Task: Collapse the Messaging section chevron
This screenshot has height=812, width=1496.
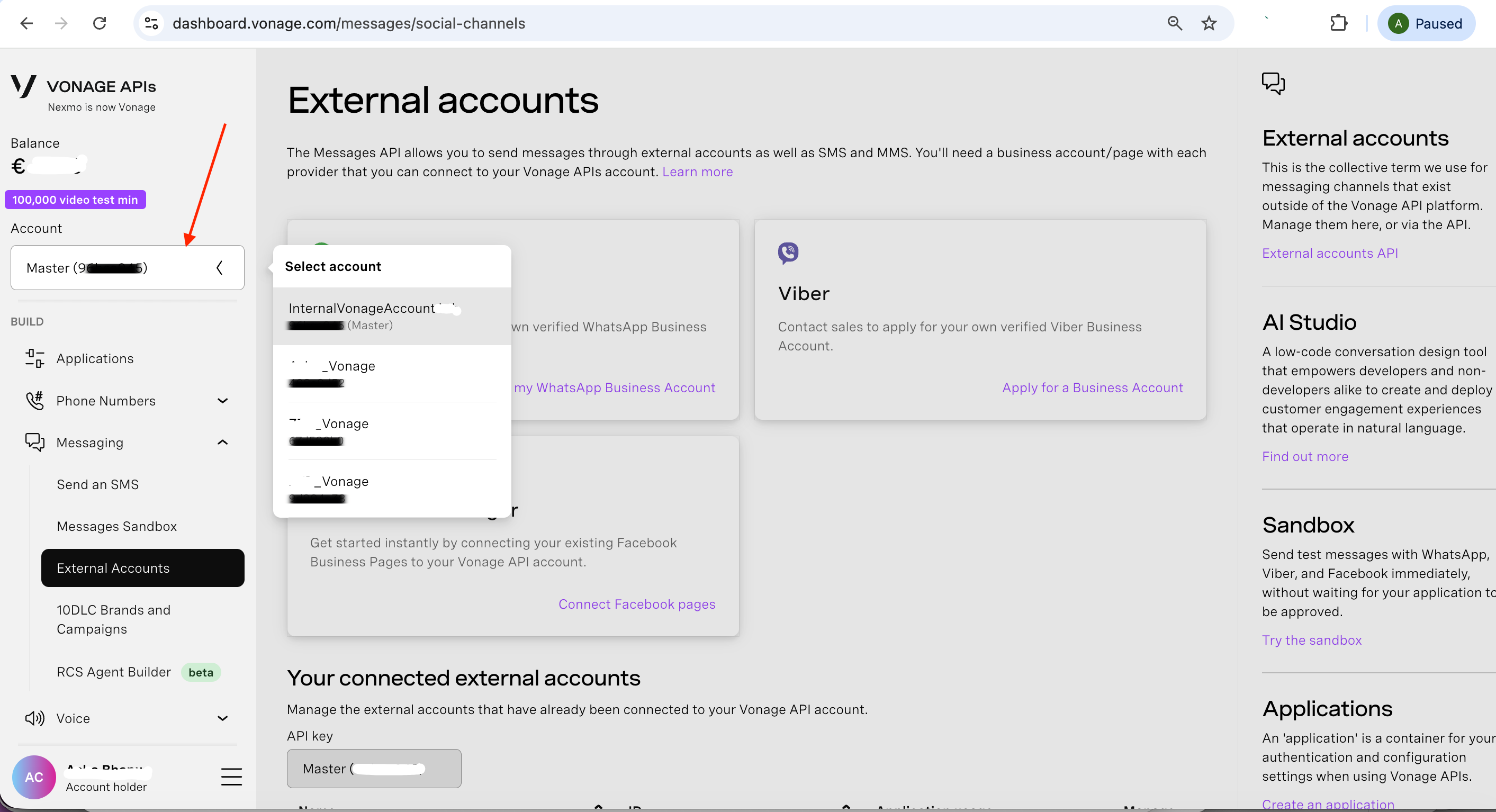Action: [222, 443]
